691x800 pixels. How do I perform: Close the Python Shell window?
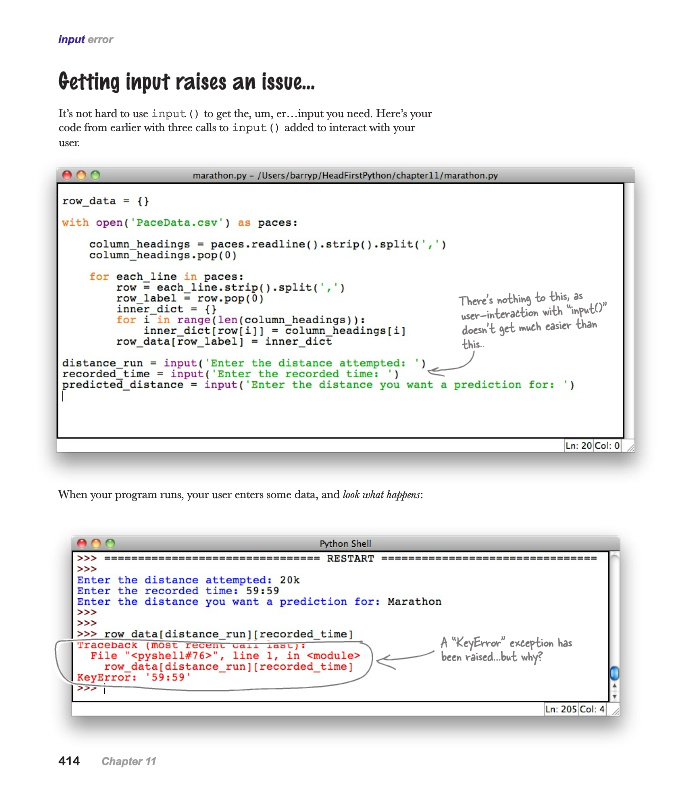pyautogui.click(x=82, y=543)
